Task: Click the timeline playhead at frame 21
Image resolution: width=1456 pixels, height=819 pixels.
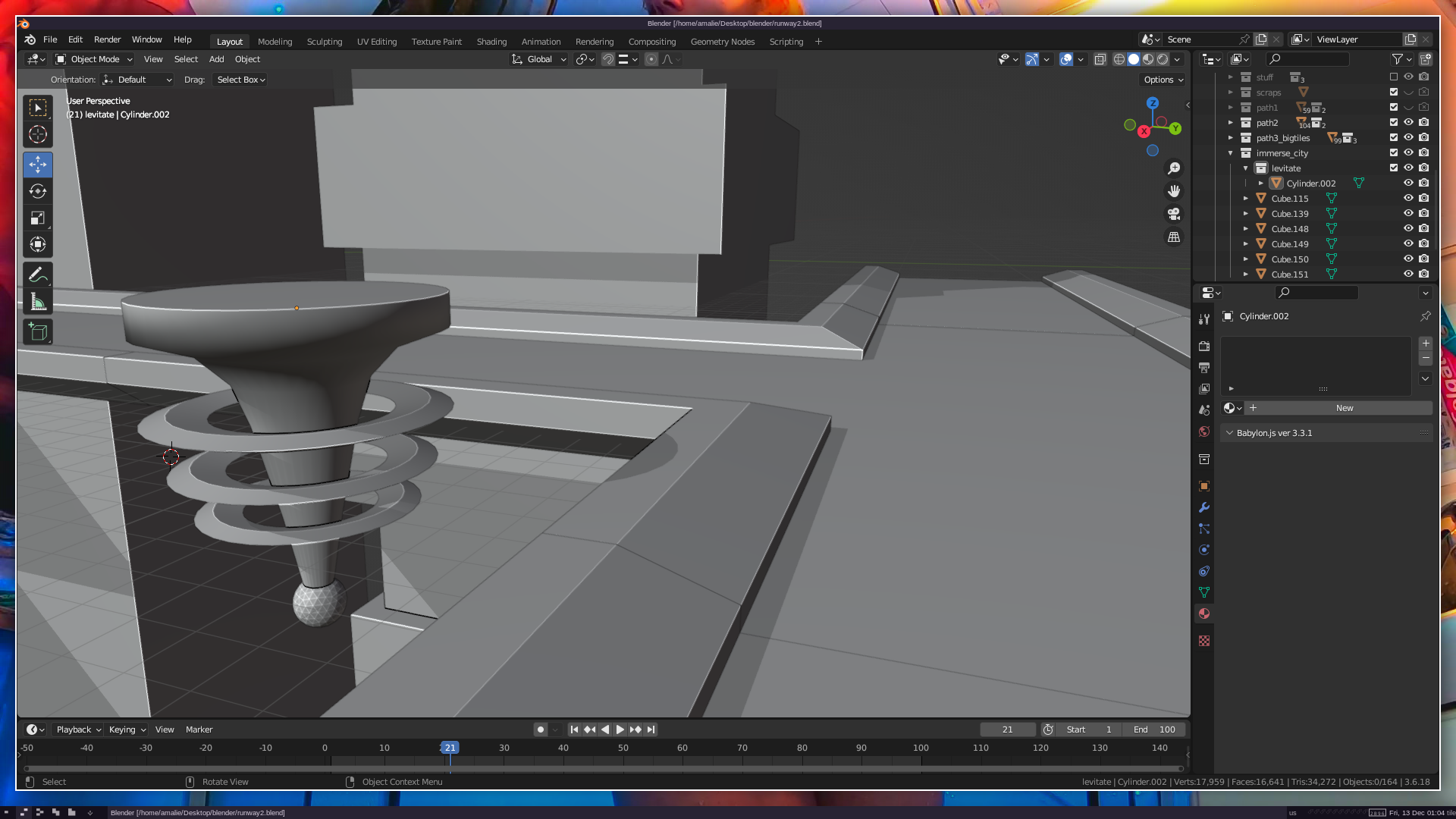Action: 450,748
